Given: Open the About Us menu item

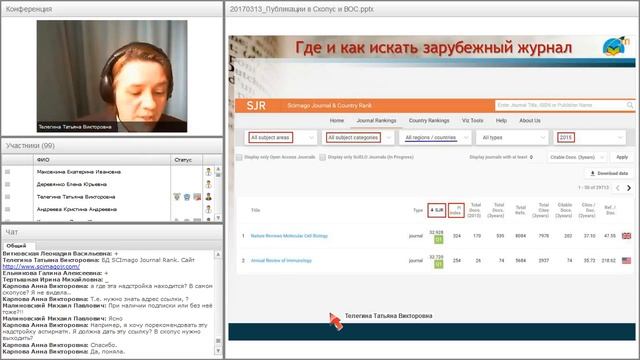Looking at the screenshot, I should coord(530,120).
